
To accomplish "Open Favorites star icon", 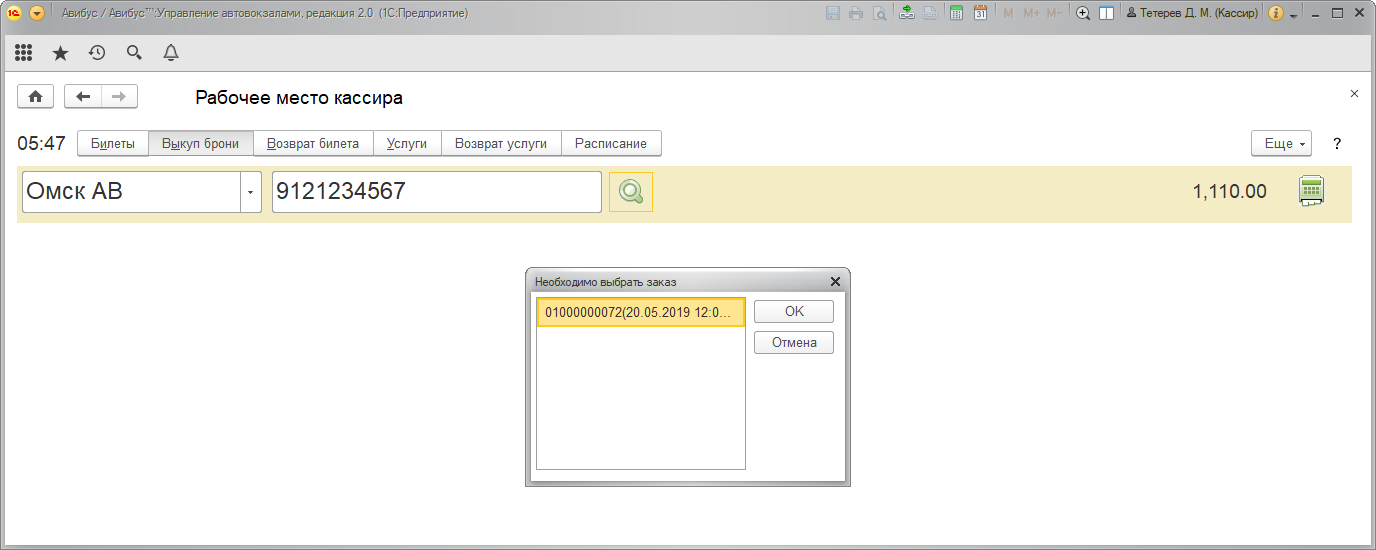I will (x=60, y=53).
